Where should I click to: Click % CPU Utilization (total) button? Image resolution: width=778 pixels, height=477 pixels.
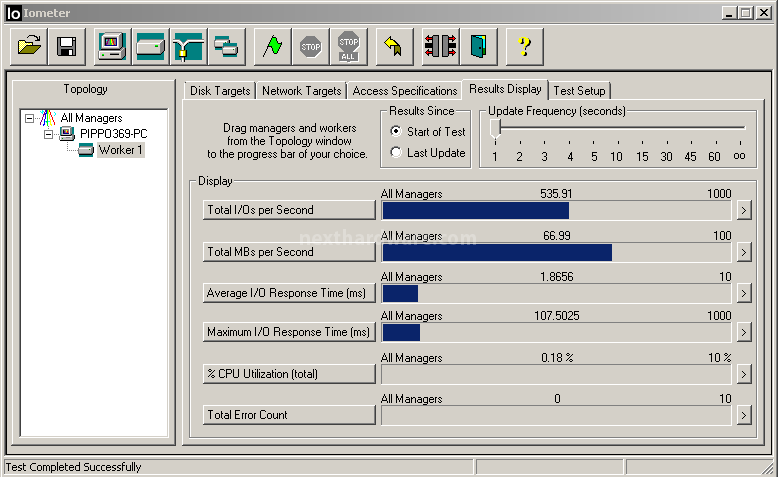(289, 374)
